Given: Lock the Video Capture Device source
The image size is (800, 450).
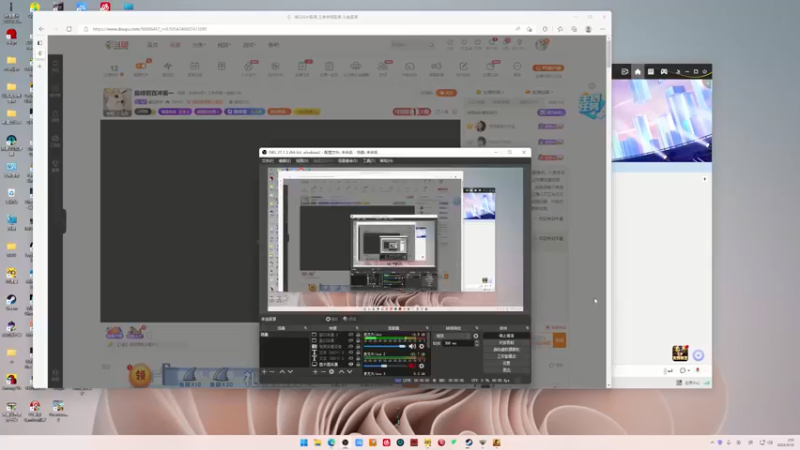Looking at the screenshot, I should pos(358,346).
